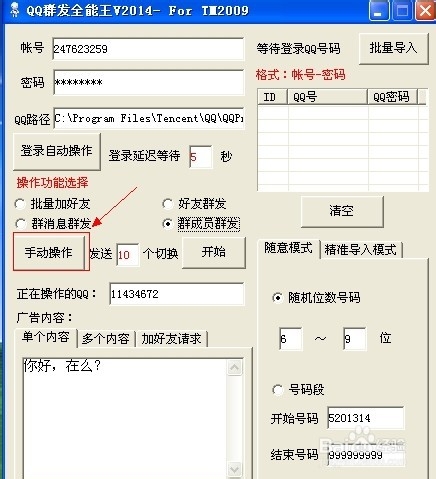Open the 单个内容 tab
Image resolution: width=436 pixels, height=479 pixels.
[46, 337]
